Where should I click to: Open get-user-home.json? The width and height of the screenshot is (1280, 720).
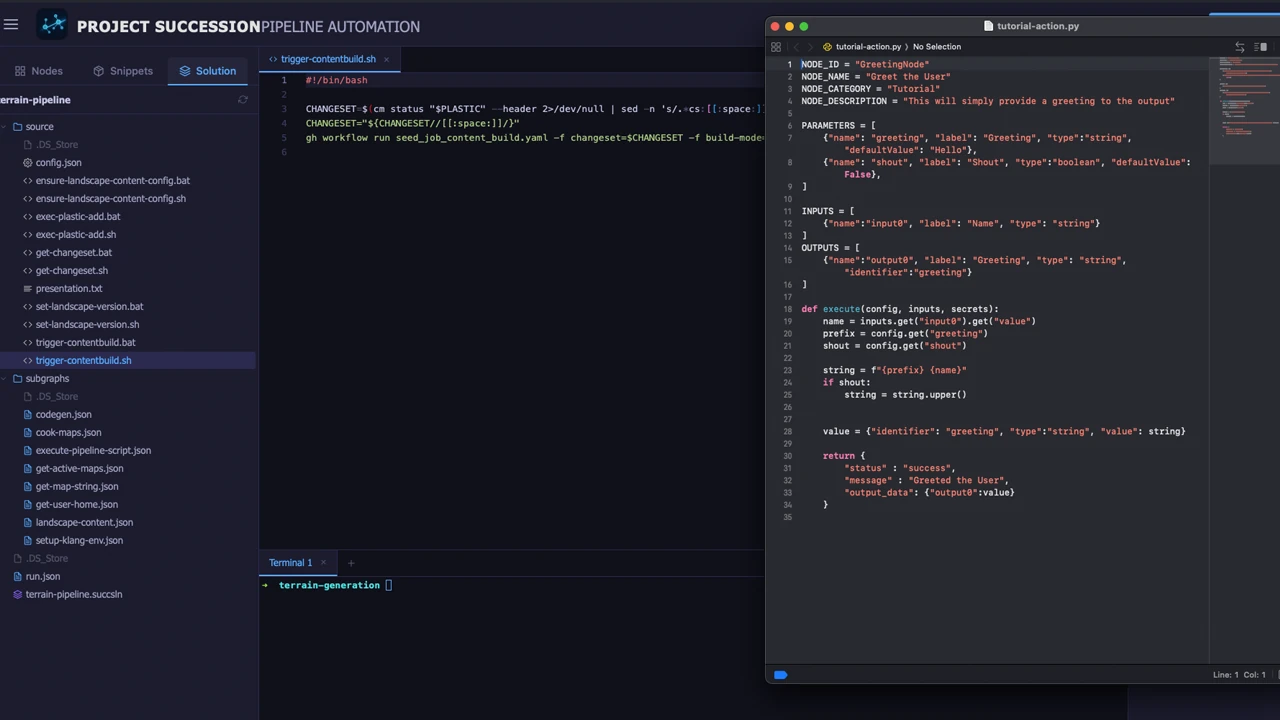pos(77,505)
